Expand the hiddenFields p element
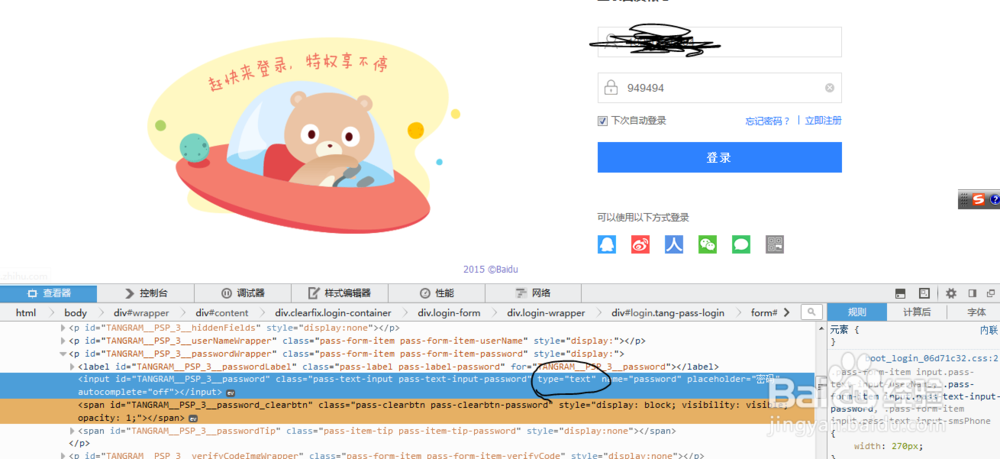This screenshot has width=1000, height=459. [63, 328]
